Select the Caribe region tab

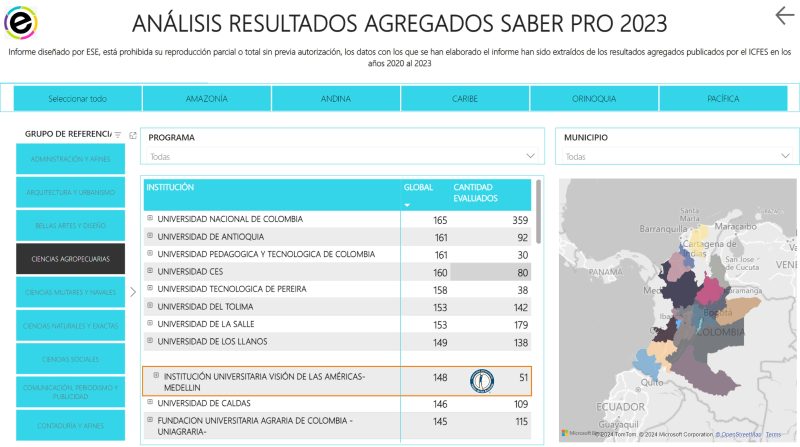click(x=465, y=99)
